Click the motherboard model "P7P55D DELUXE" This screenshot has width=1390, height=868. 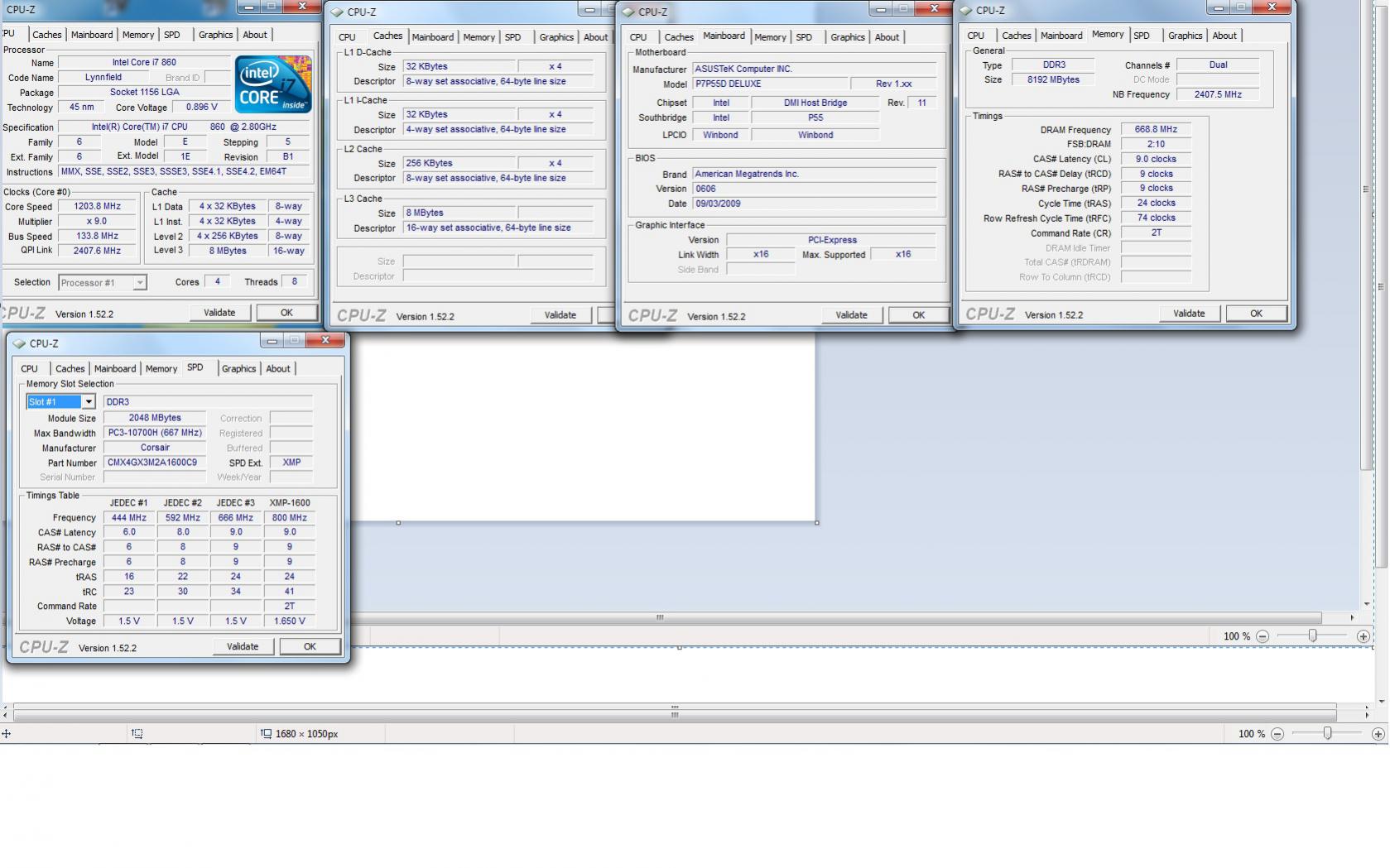(770, 84)
